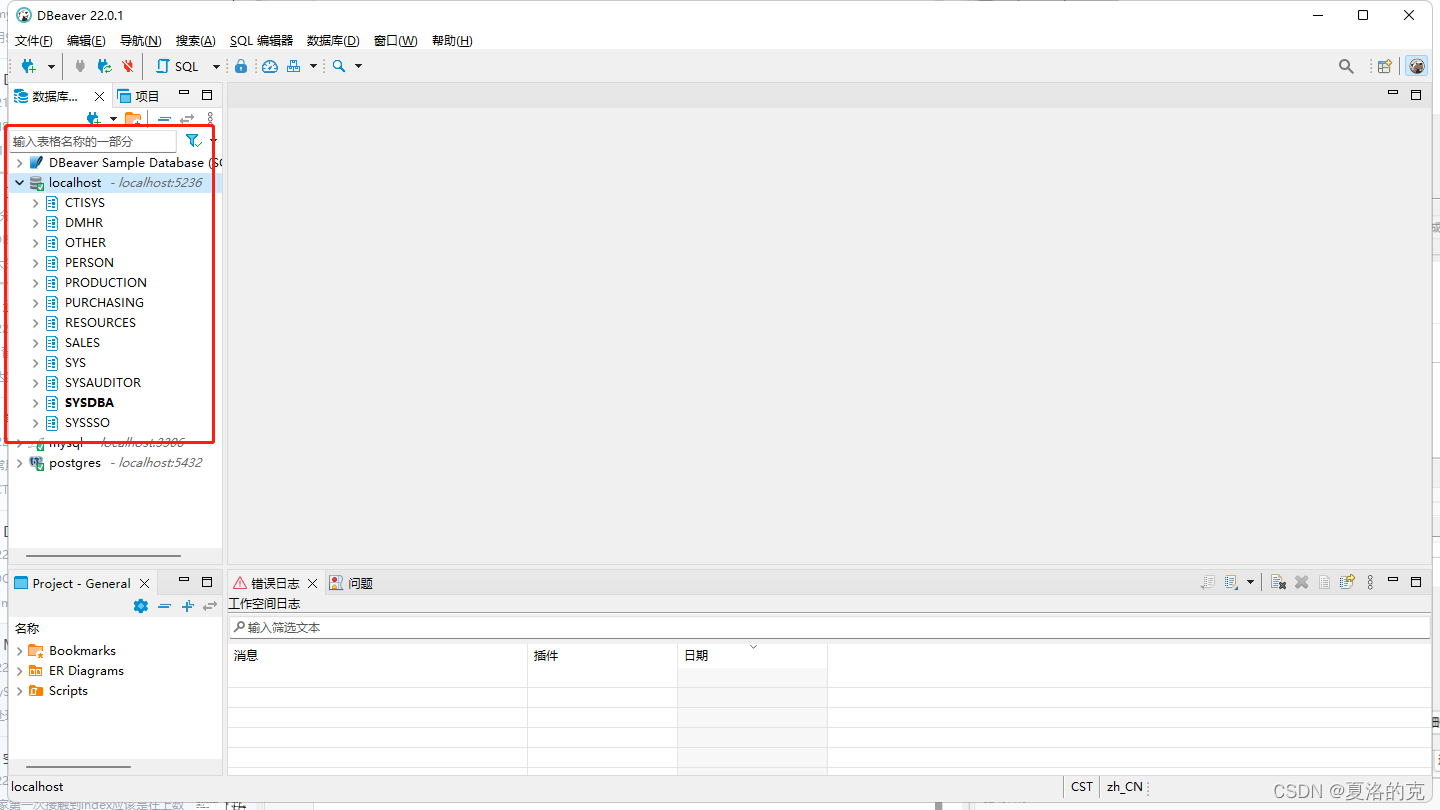The width and height of the screenshot is (1440, 810).
Task: Expand DBeaver Sample Database node
Action: [x=19, y=162]
